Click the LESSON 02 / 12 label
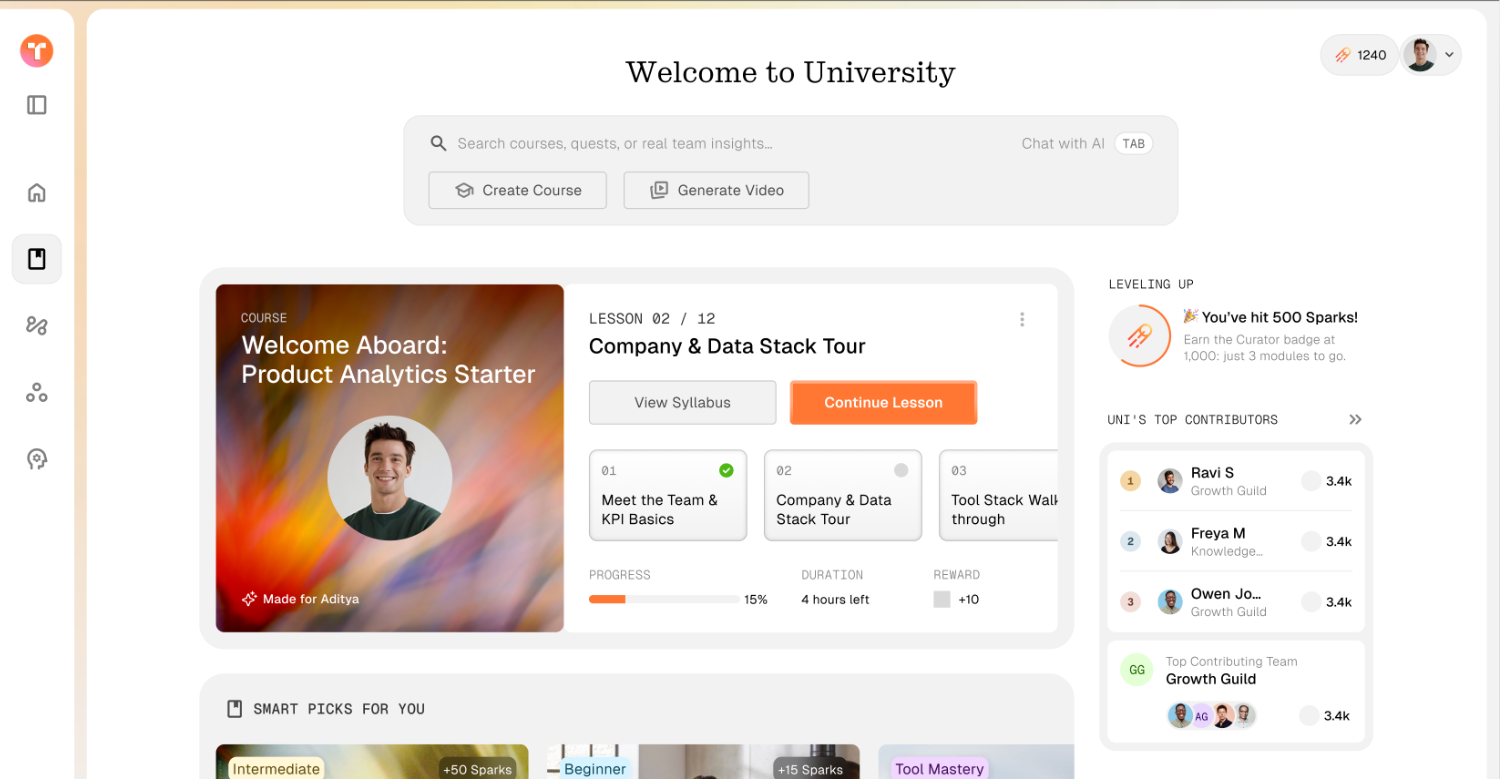 (x=652, y=319)
